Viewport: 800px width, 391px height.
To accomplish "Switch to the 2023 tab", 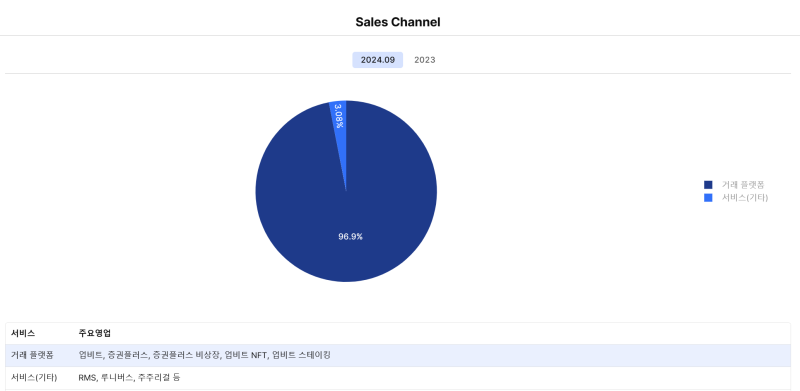I will click(x=424, y=60).
